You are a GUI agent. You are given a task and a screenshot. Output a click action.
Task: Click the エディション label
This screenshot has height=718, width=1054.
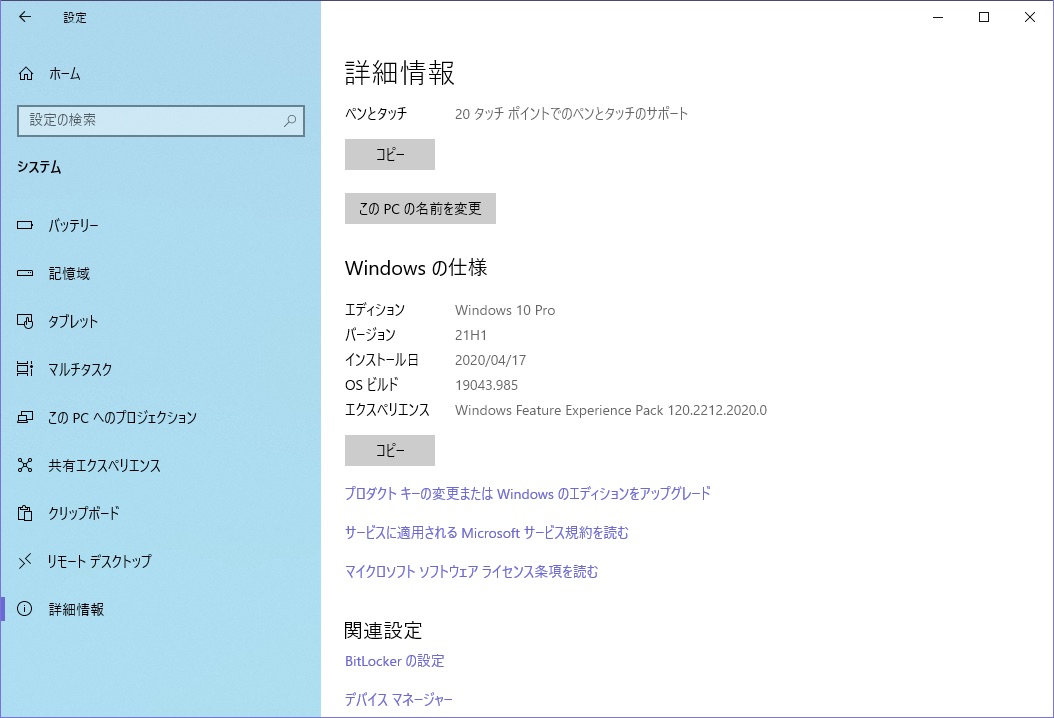click(x=374, y=310)
